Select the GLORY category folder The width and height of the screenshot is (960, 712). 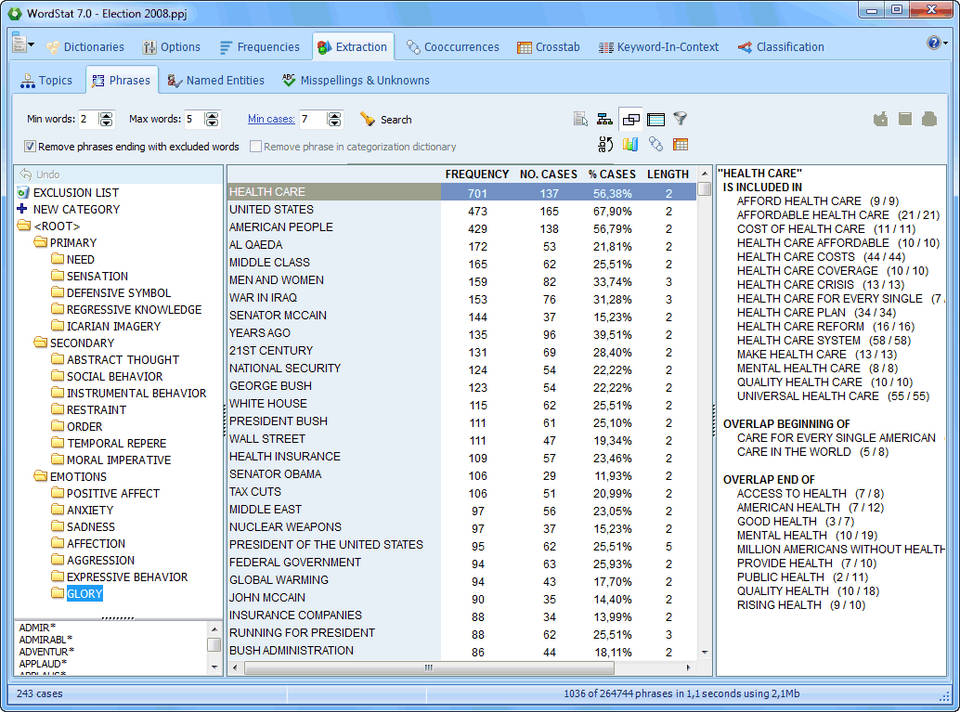84,594
